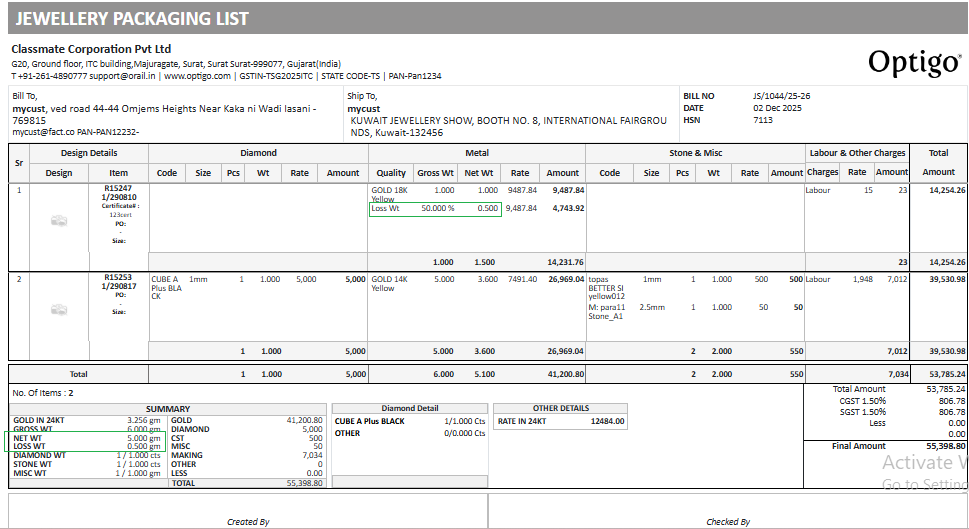The image size is (969, 529).
Task: Click the Labour & Other Charges column header
Action: [x=857, y=153]
